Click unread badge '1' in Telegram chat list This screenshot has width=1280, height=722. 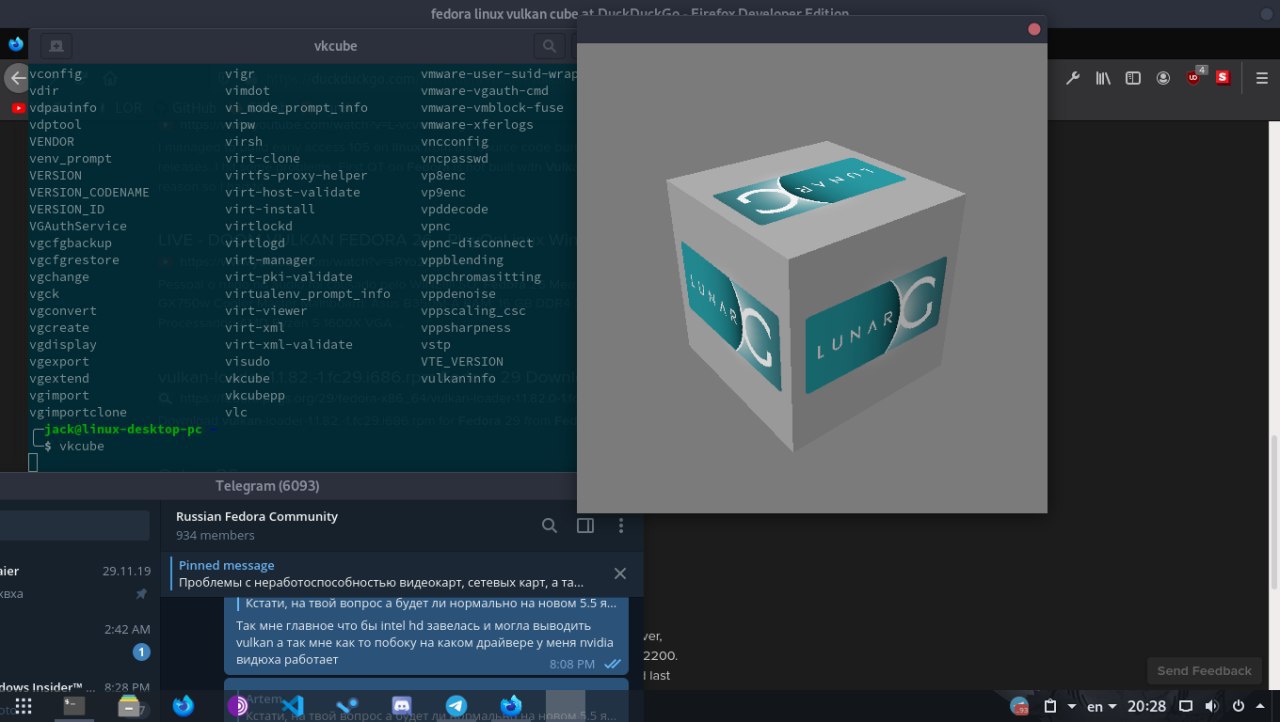tap(141, 652)
